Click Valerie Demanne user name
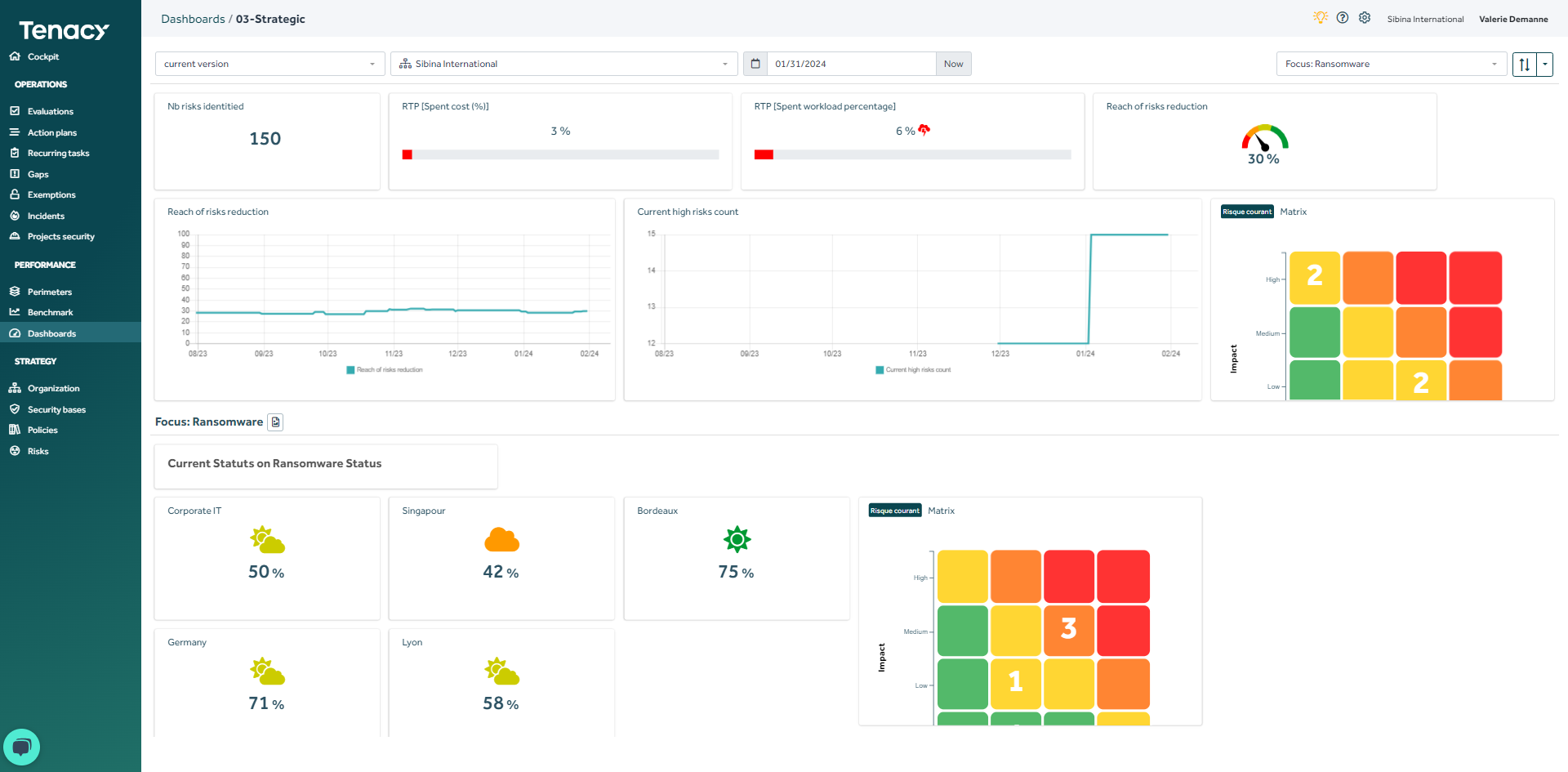1568x772 pixels. coord(1513,19)
